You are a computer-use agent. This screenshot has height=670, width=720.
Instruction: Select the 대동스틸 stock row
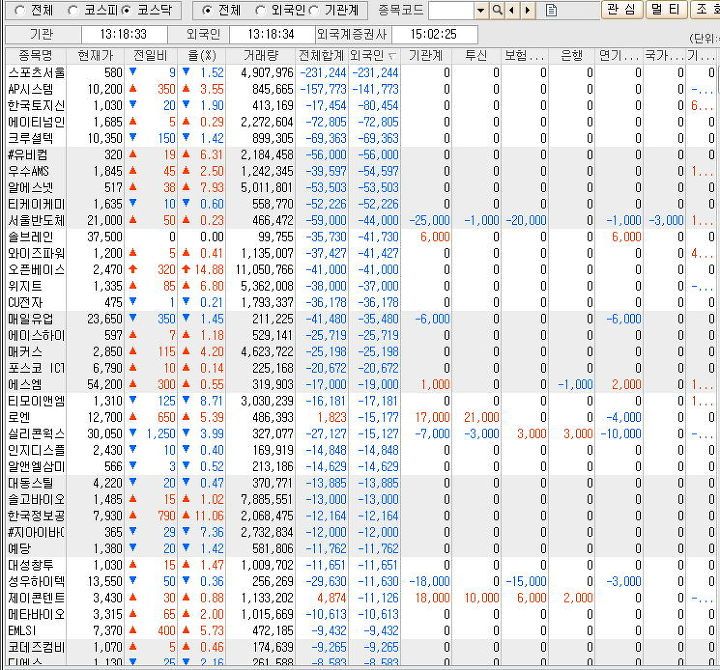360,483
